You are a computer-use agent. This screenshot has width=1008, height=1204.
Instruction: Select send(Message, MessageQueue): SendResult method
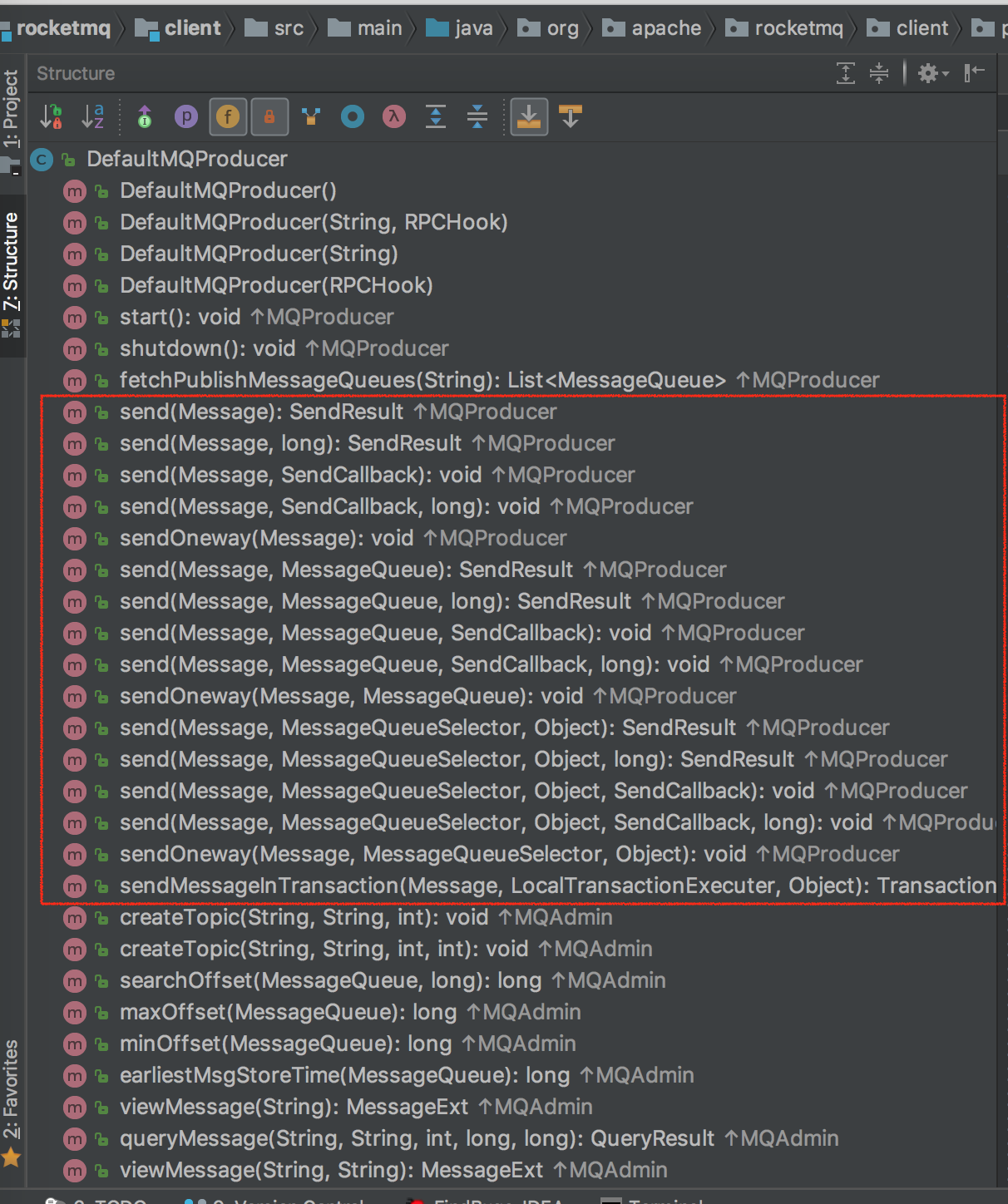pos(422,570)
